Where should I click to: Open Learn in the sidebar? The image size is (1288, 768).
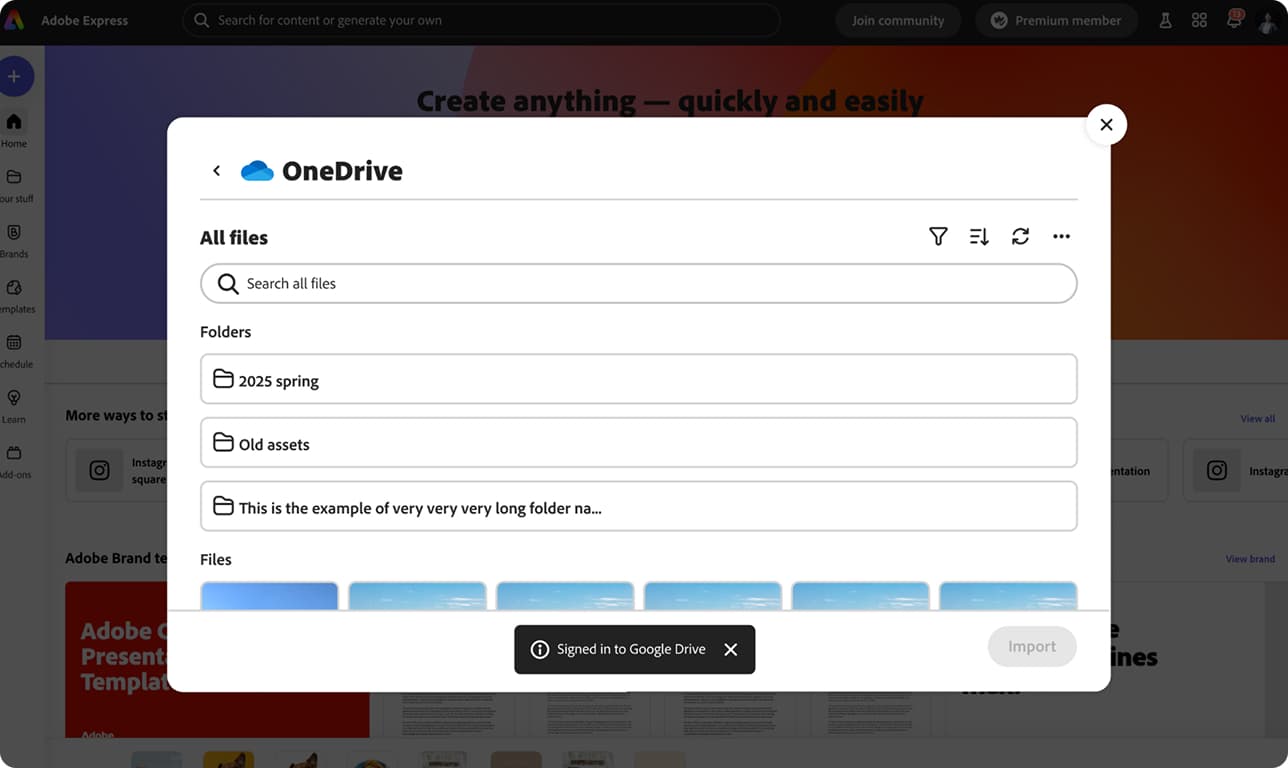[14, 406]
